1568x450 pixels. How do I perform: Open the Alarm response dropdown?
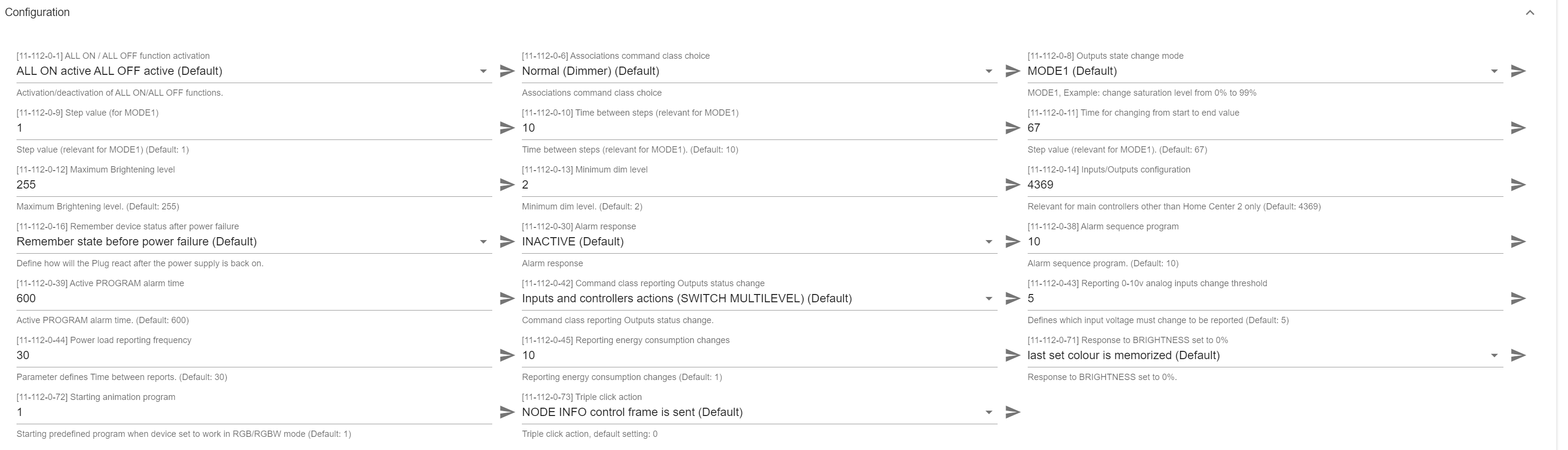pos(759,242)
